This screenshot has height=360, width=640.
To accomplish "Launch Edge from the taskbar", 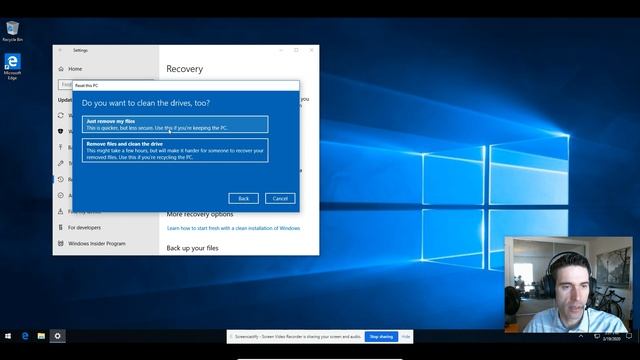I will (25, 336).
